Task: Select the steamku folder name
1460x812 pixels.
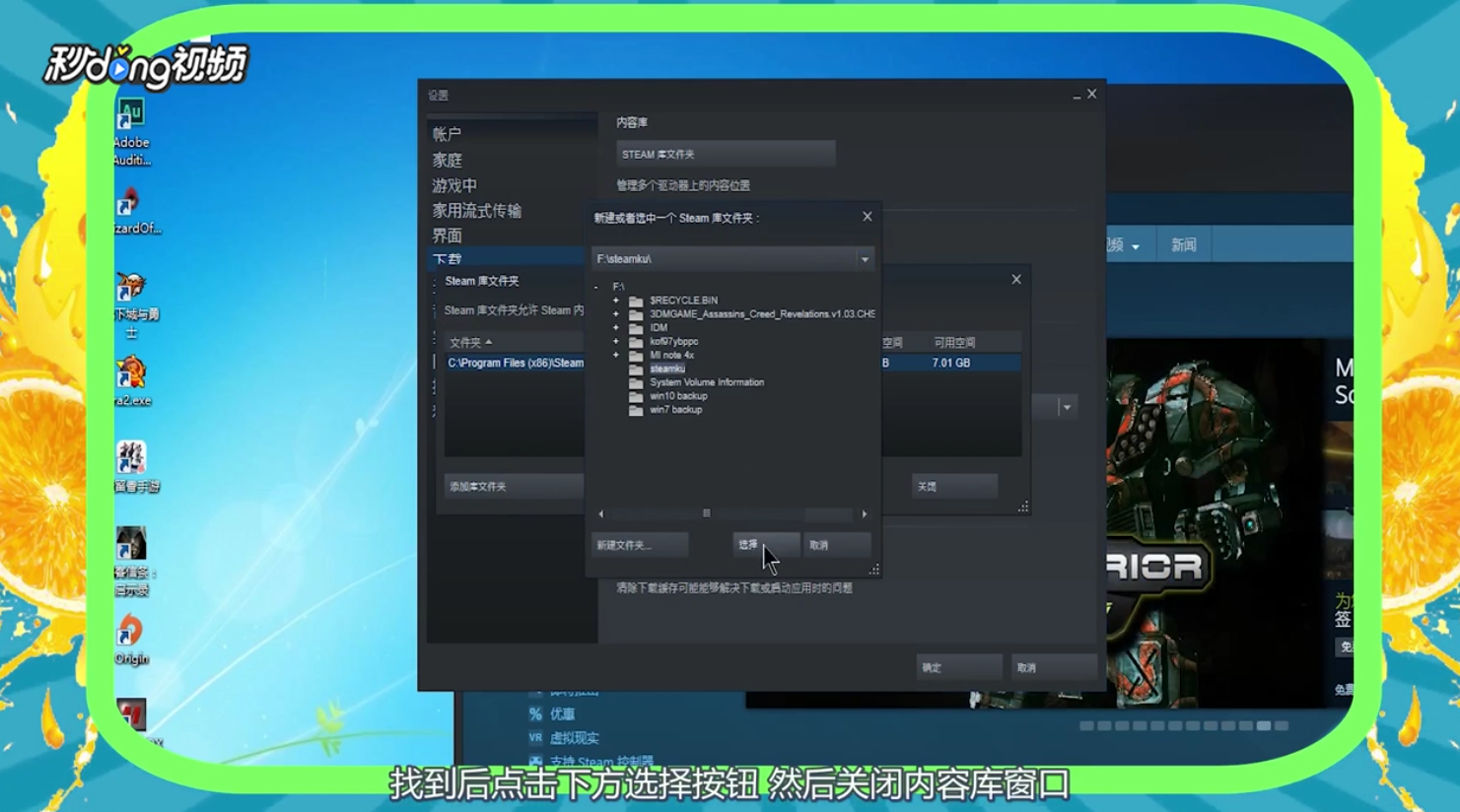Action: pyautogui.click(x=667, y=369)
